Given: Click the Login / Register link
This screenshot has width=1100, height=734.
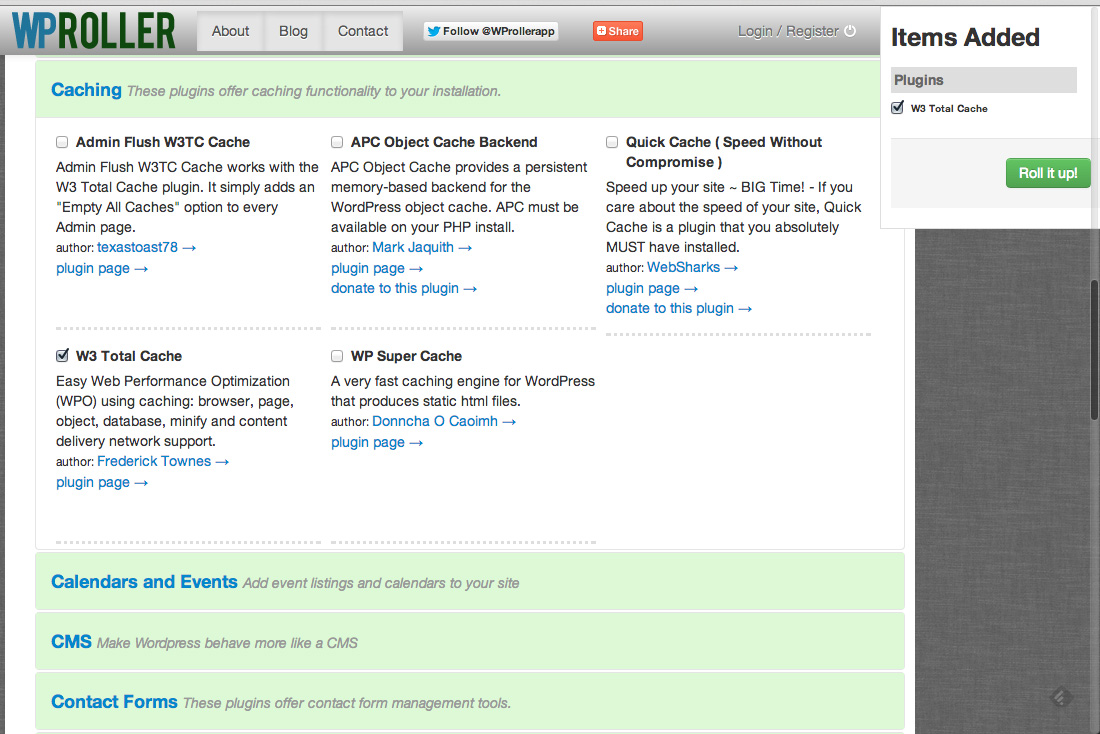Looking at the screenshot, I should point(788,31).
